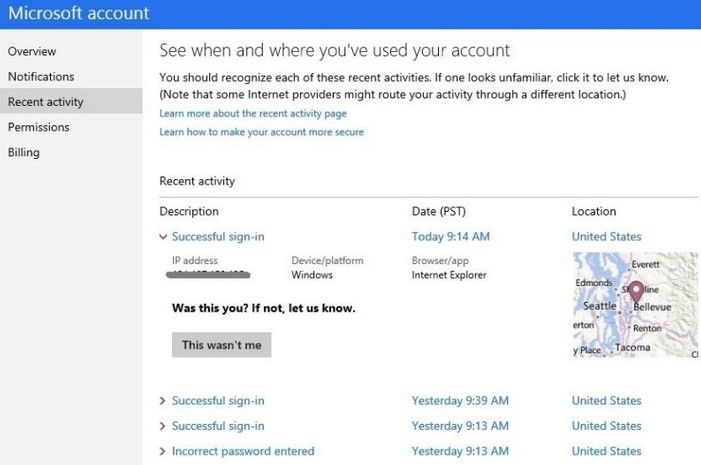Viewport: 701px width, 465px height.
Task: Expand the Yesterday 9:13 AM successful sign-in chevron
Action: (163, 426)
